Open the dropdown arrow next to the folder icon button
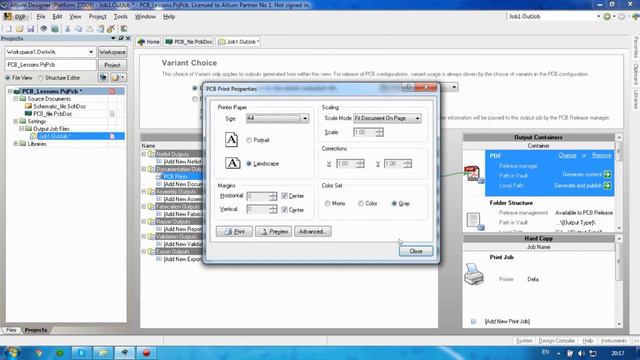This screenshot has height=360, width=640. [122, 77]
